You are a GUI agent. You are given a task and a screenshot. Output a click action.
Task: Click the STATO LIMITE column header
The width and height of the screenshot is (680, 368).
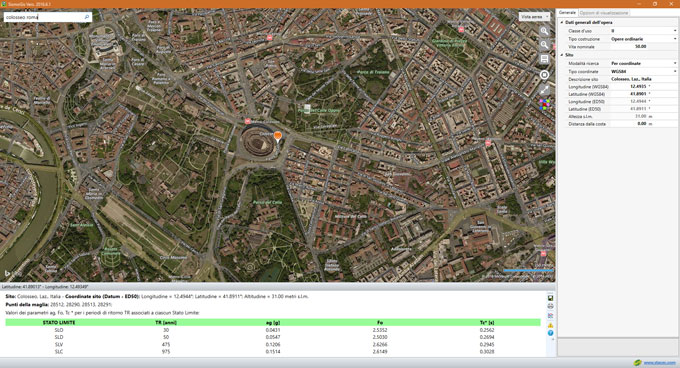click(x=59, y=322)
